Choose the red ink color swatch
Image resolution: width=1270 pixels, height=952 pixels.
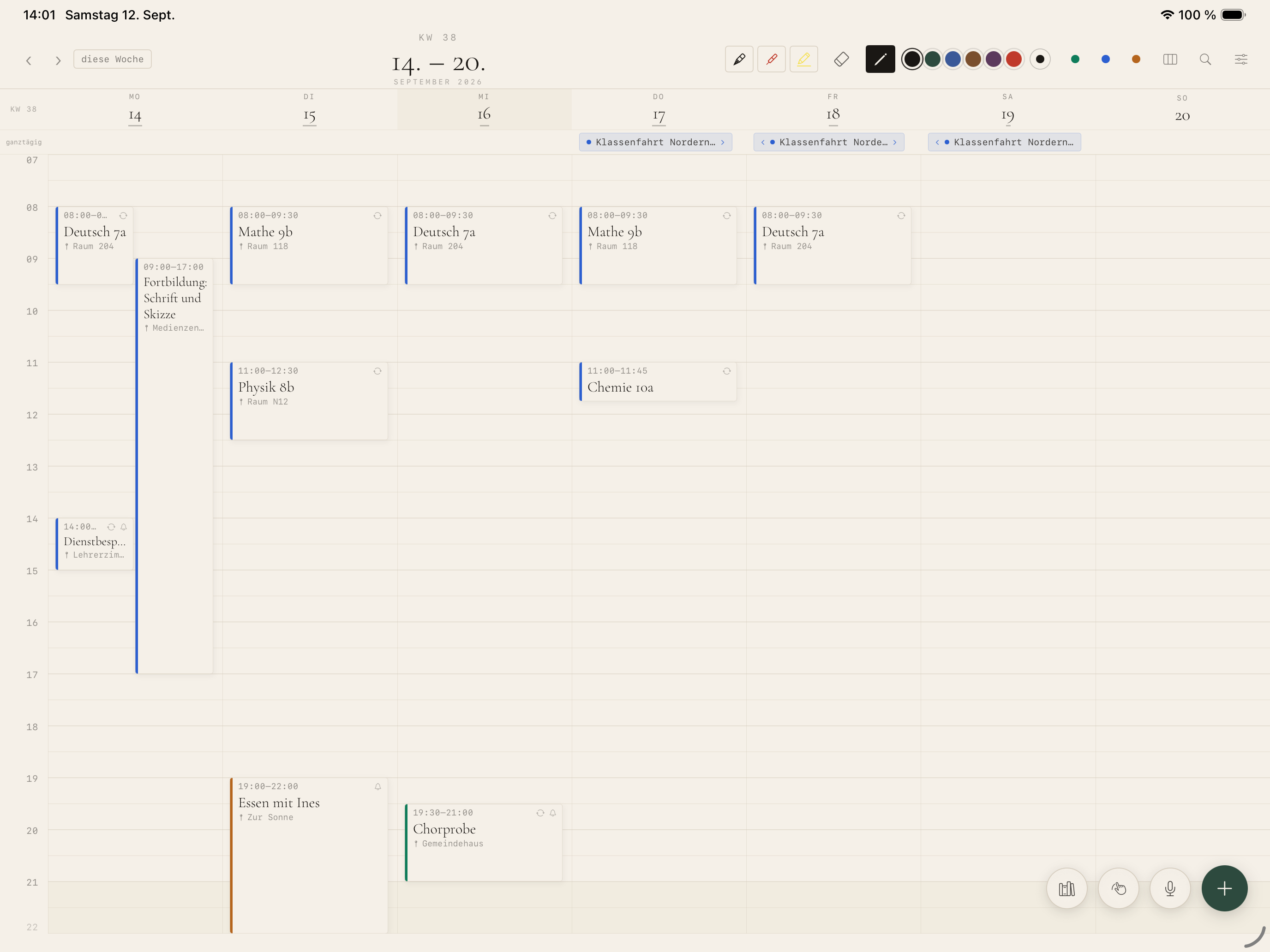tap(1013, 59)
